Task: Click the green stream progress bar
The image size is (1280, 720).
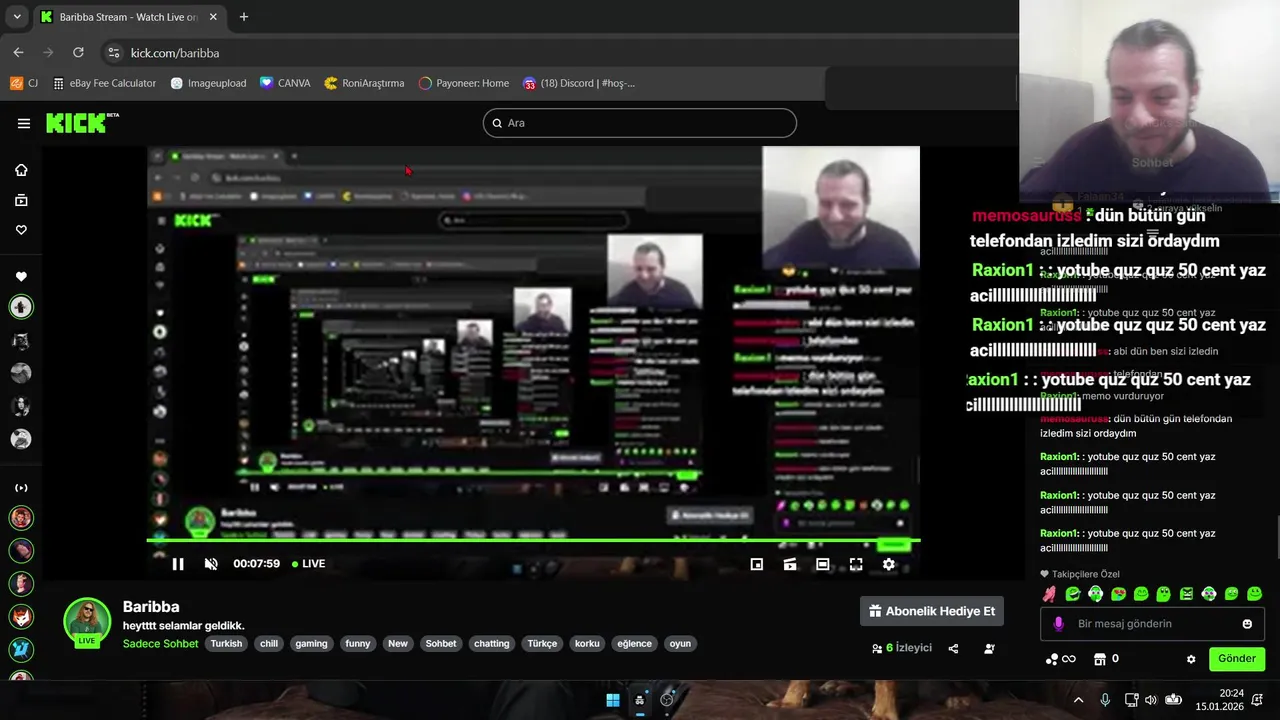Action: point(533,541)
